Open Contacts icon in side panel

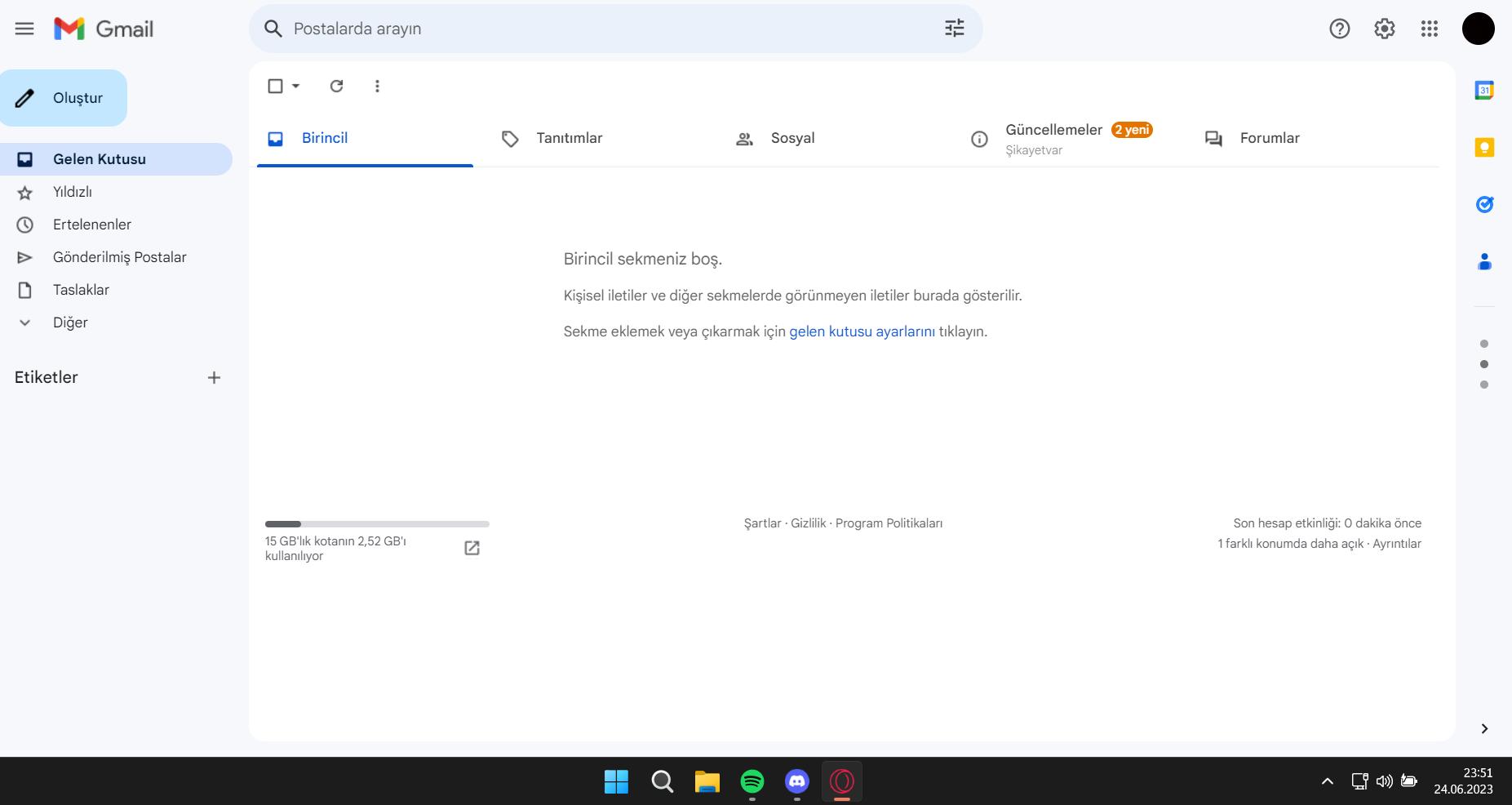[1484, 262]
